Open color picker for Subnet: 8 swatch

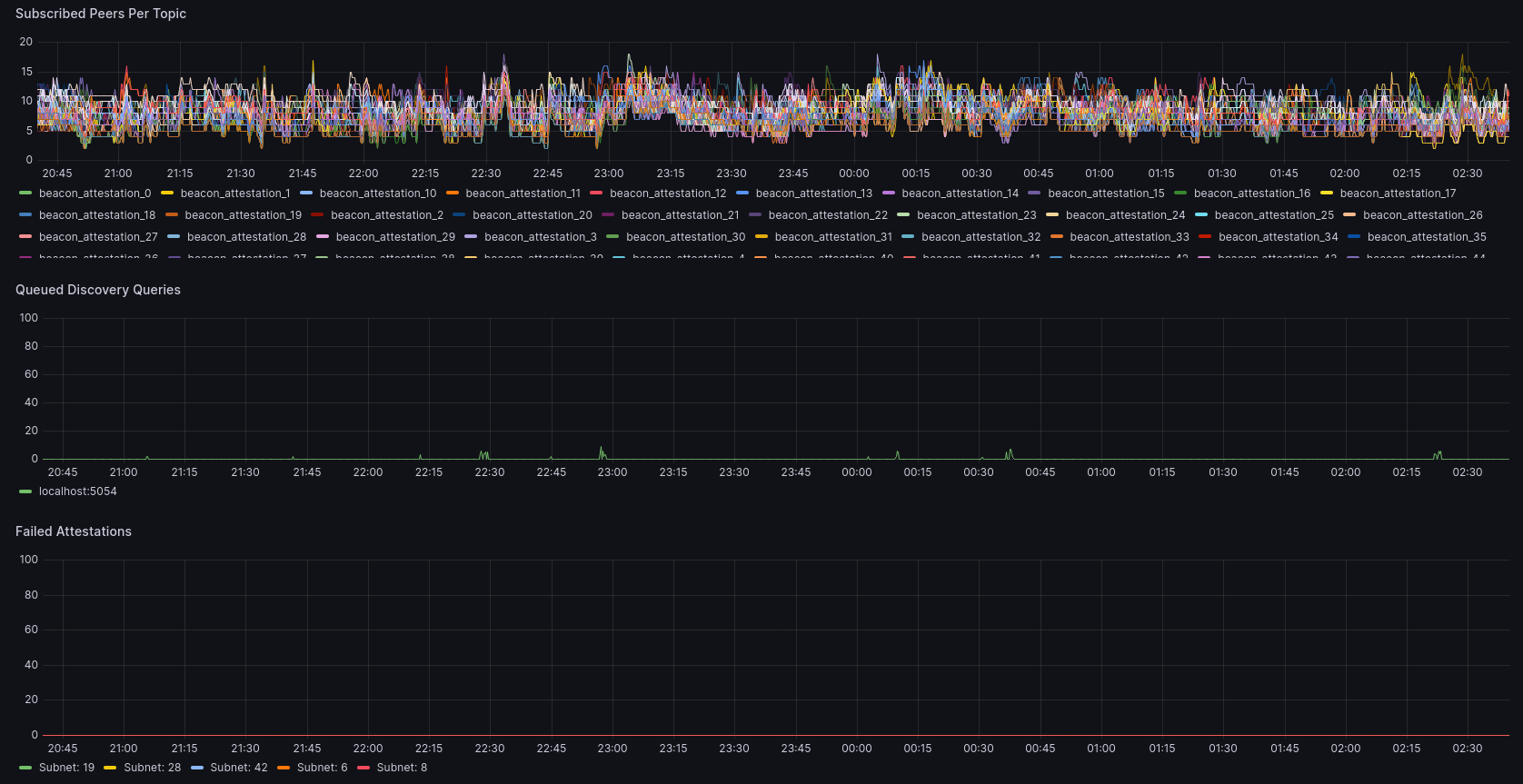click(363, 768)
